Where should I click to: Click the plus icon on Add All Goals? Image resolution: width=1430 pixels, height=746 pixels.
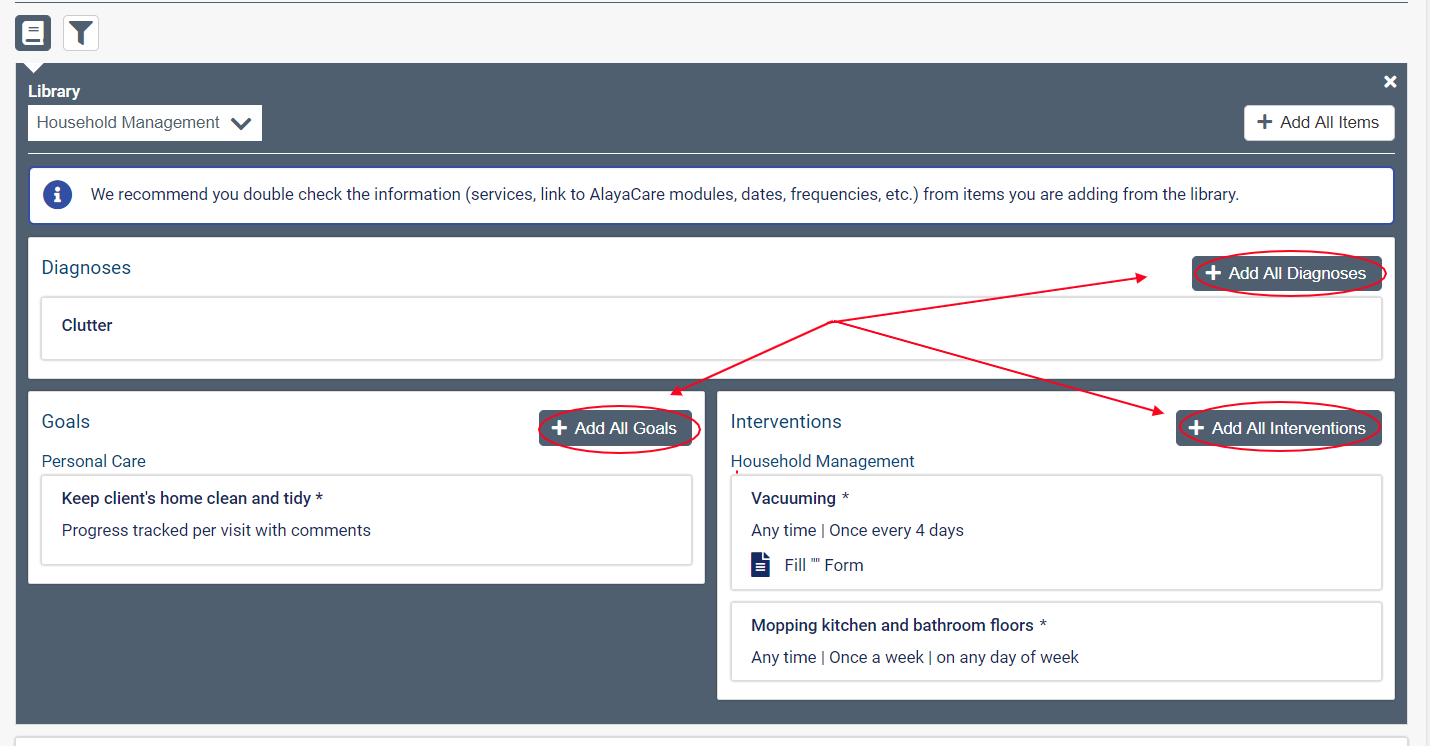[559, 428]
